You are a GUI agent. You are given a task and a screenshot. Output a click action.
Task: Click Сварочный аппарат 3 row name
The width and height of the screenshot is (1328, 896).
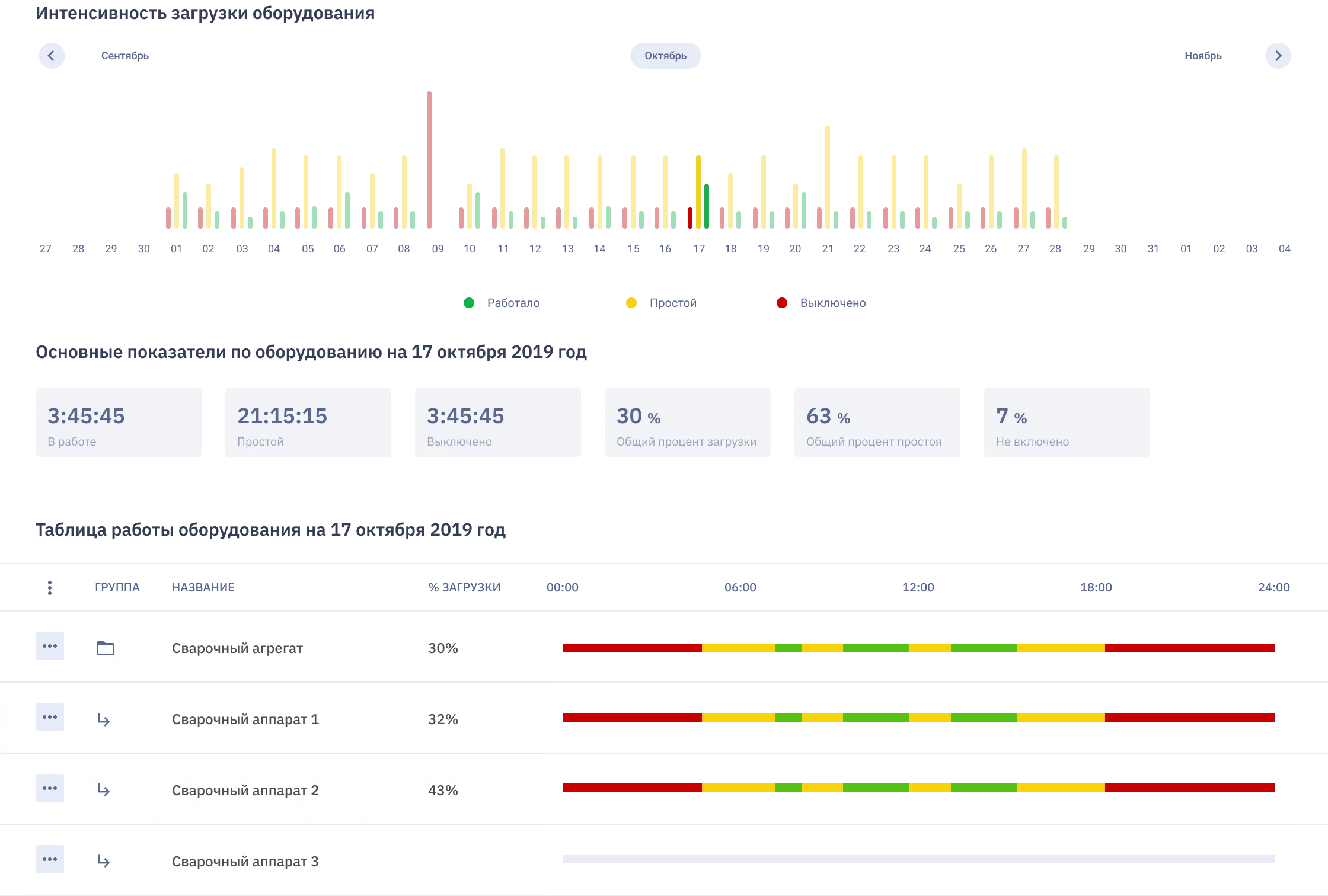245,862
